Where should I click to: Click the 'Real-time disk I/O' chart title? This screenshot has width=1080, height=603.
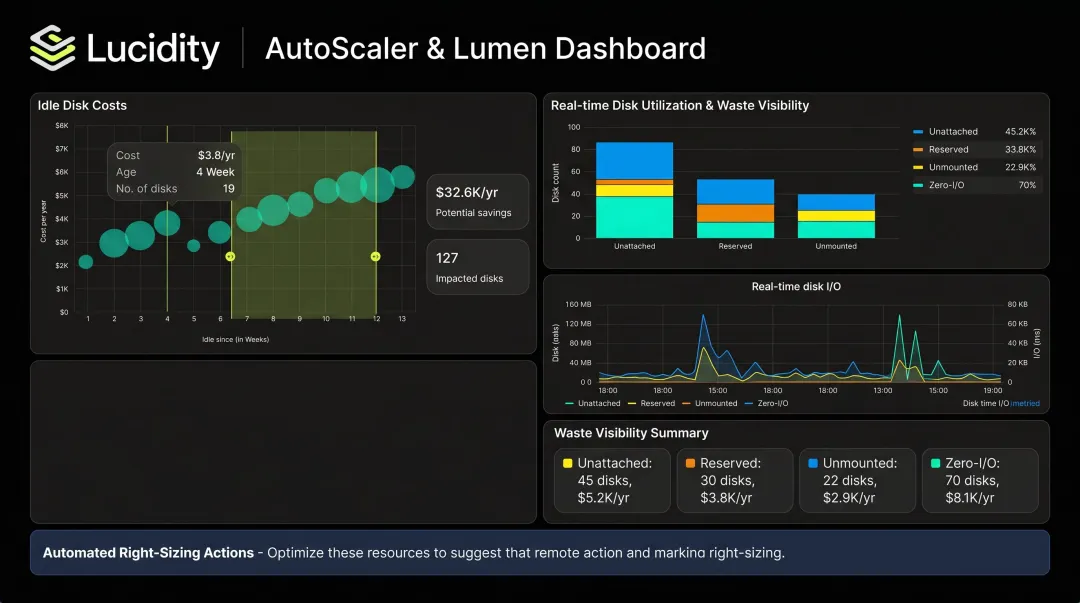[x=796, y=287]
